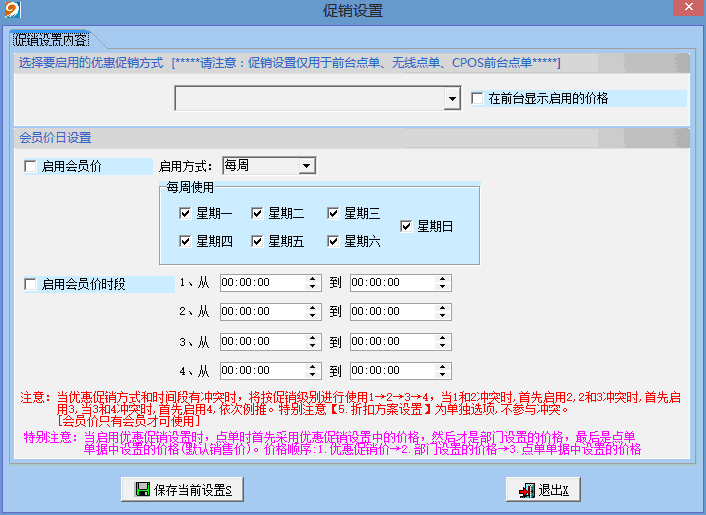The width and height of the screenshot is (706, 515).
Task: Enable the 启用会员价 checkbox
Action: pos(30,166)
